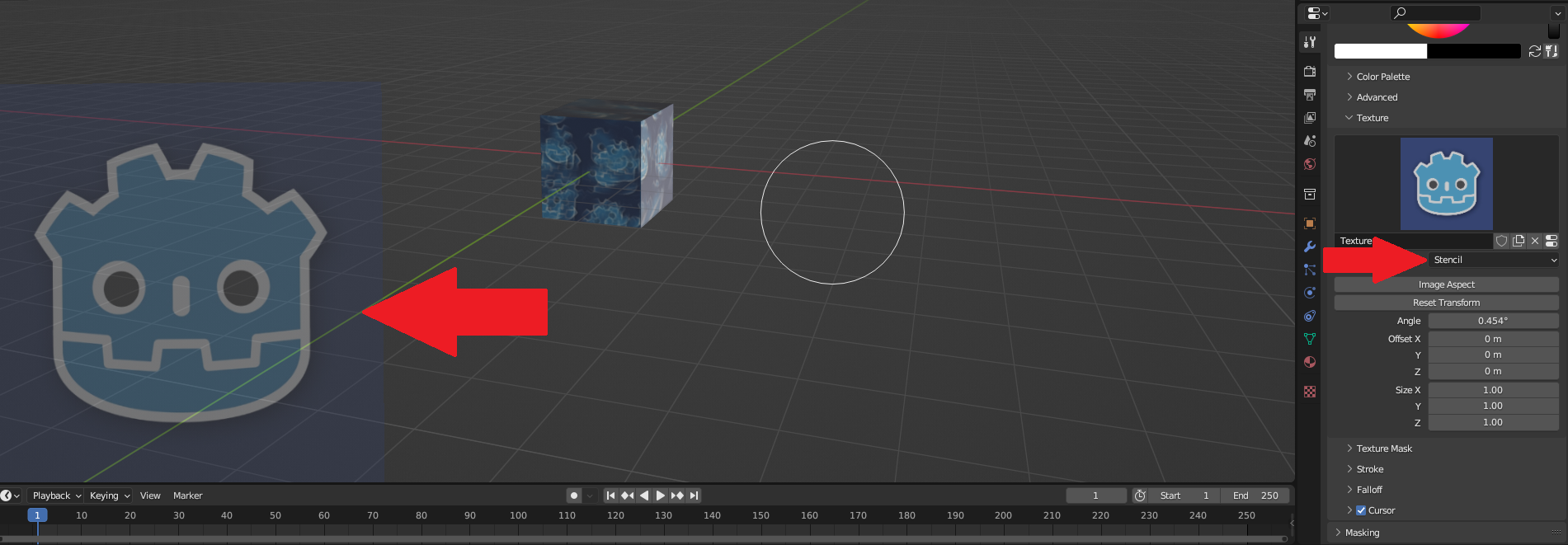Open the properties options dropdown

(x=1557, y=13)
